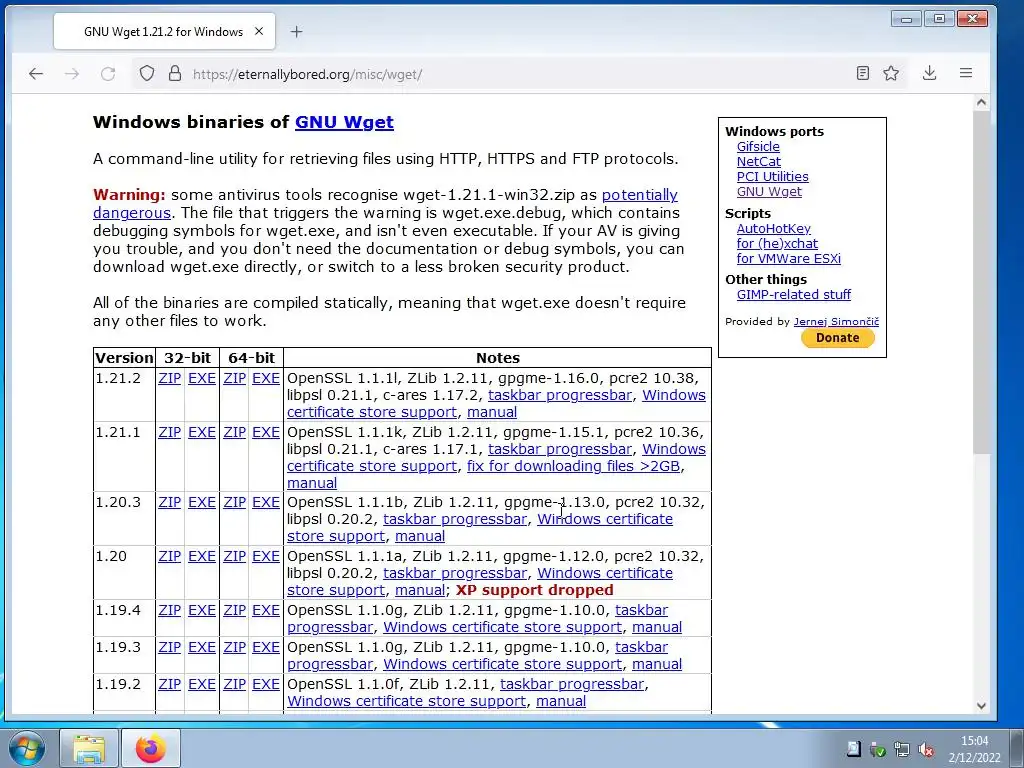Click the page scrollbar down arrow
The height and width of the screenshot is (768, 1024).
[x=981, y=705]
